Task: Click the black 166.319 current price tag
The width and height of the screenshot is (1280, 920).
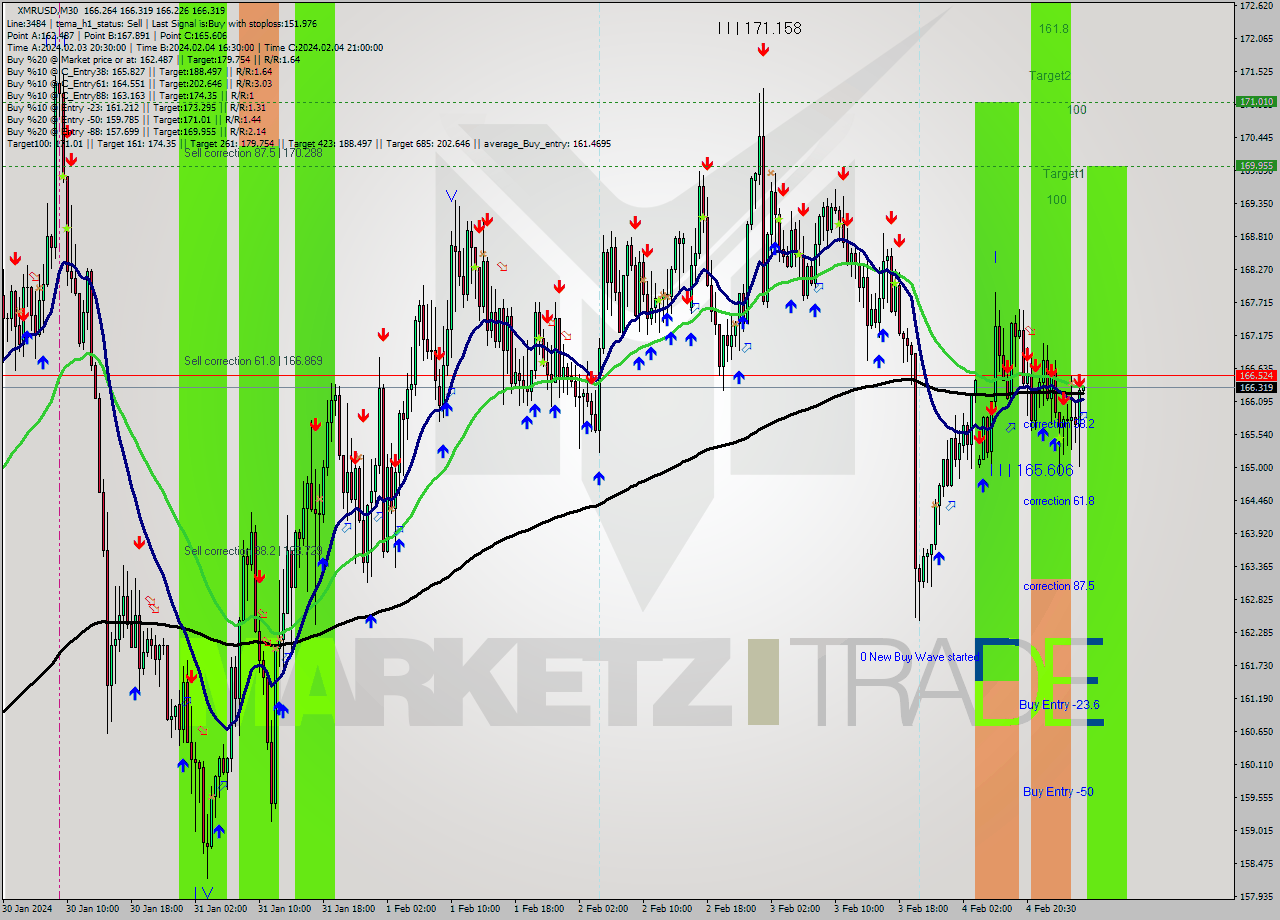Action: click(x=1256, y=387)
